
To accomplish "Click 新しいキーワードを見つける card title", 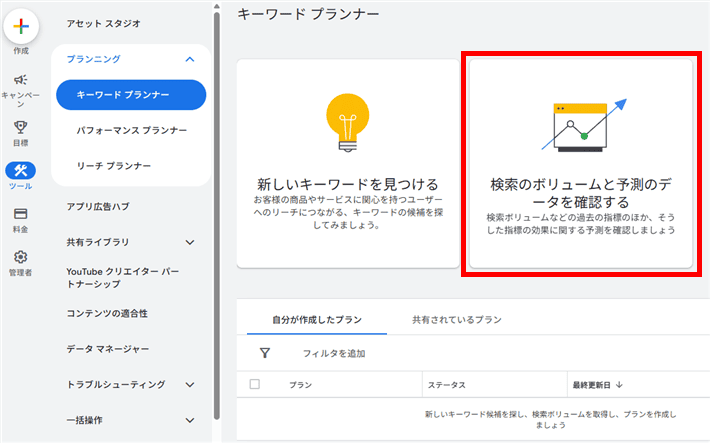I will pyautogui.click(x=348, y=184).
